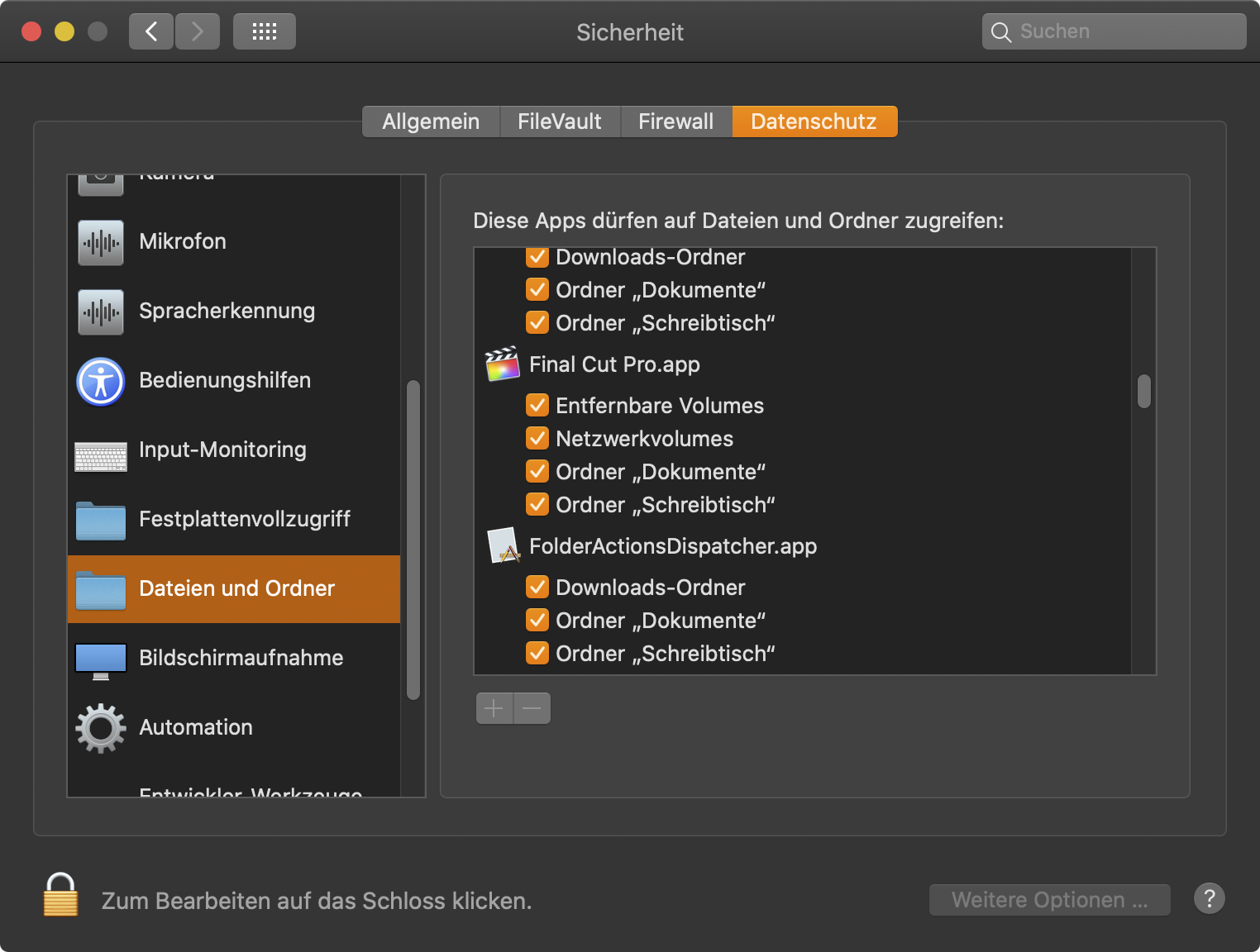
Task: Click the Input-Monitoring keyboard icon
Action: 101,455
